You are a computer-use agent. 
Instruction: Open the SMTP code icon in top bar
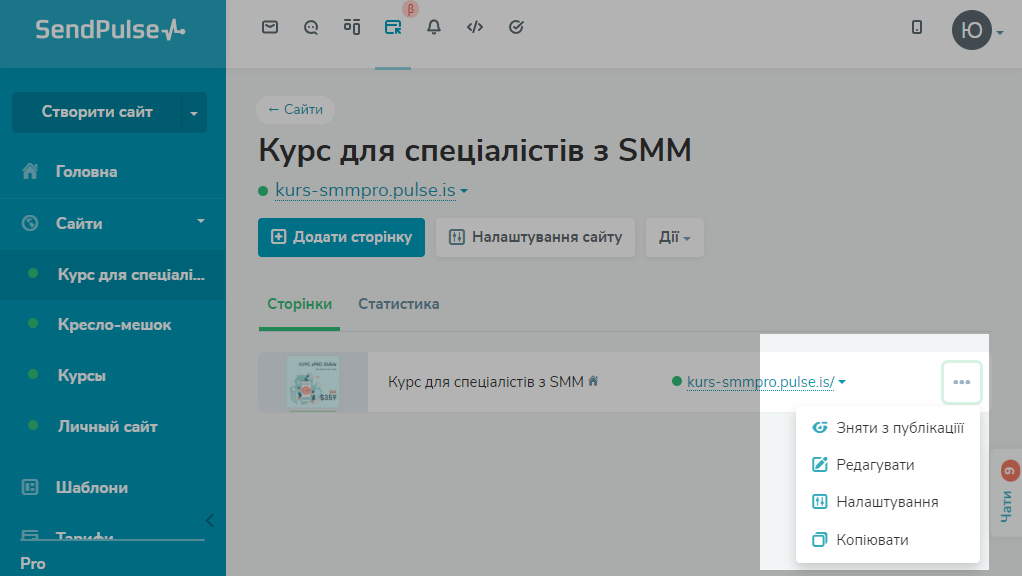tap(475, 27)
